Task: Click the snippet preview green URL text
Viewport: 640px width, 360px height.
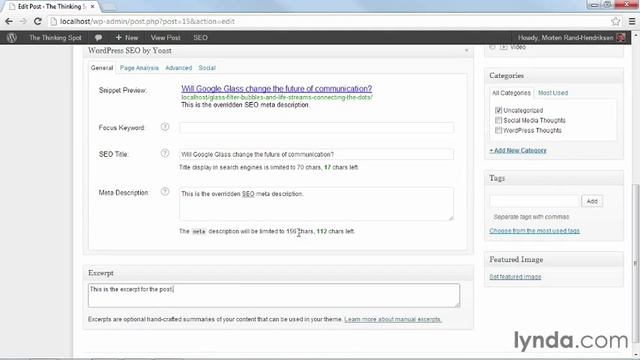Action: click(277, 98)
